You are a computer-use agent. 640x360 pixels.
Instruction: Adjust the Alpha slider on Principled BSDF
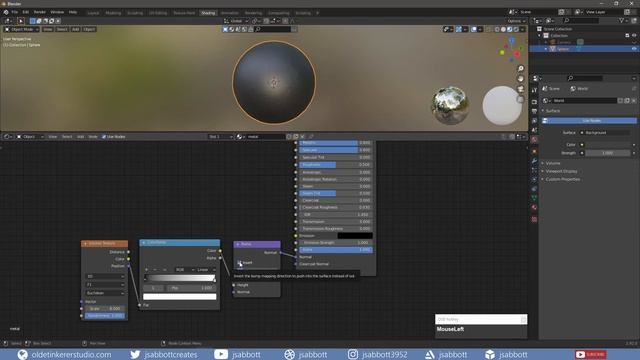[x=336, y=250]
